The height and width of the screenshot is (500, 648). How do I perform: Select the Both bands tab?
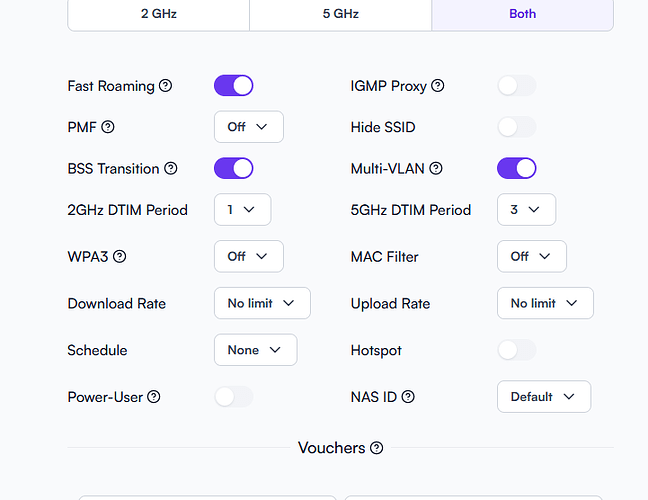point(522,14)
